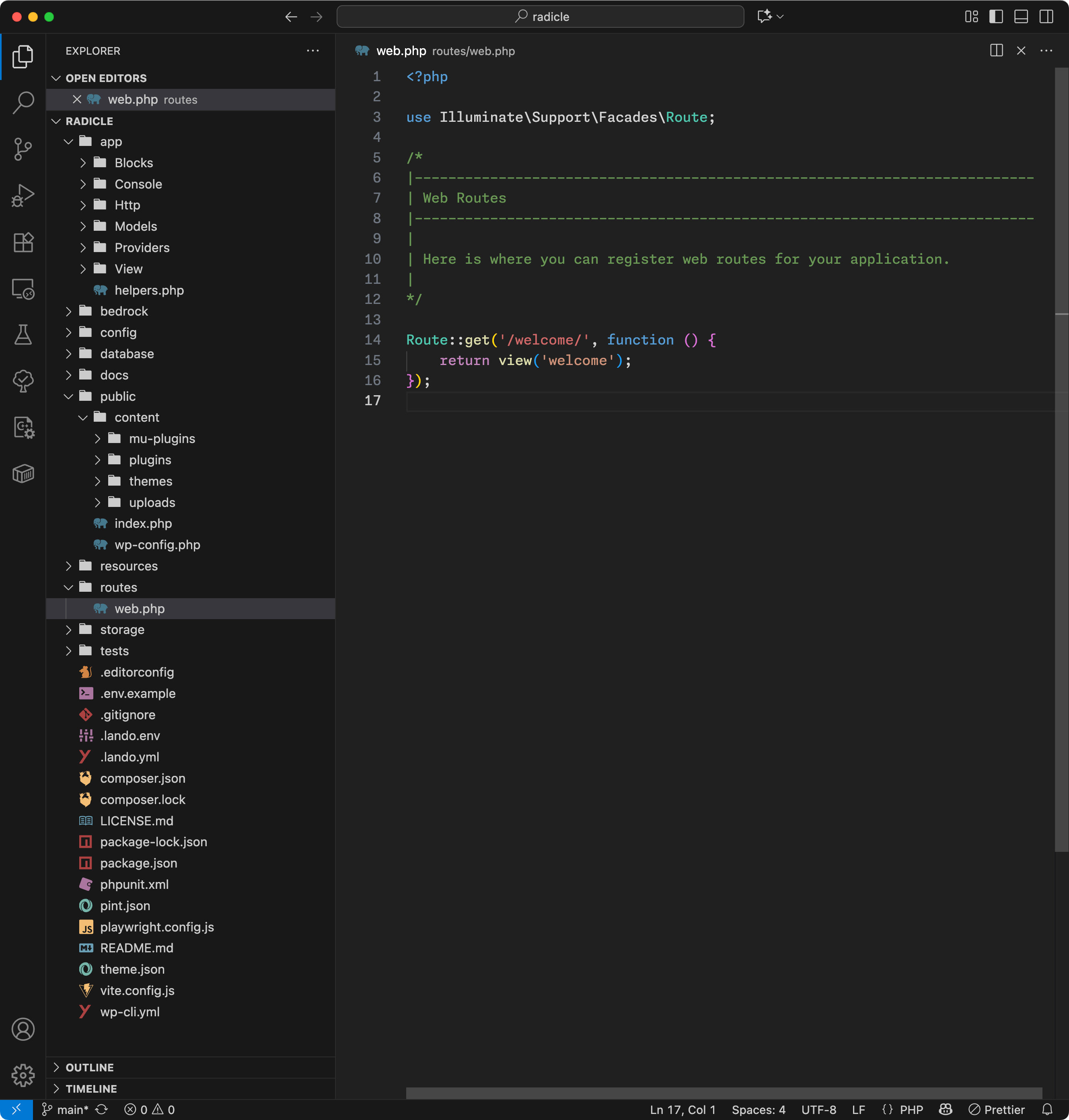
Task: Click the horizontal scrollbar in the editor
Action: pyautogui.click(x=724, y=1093)
